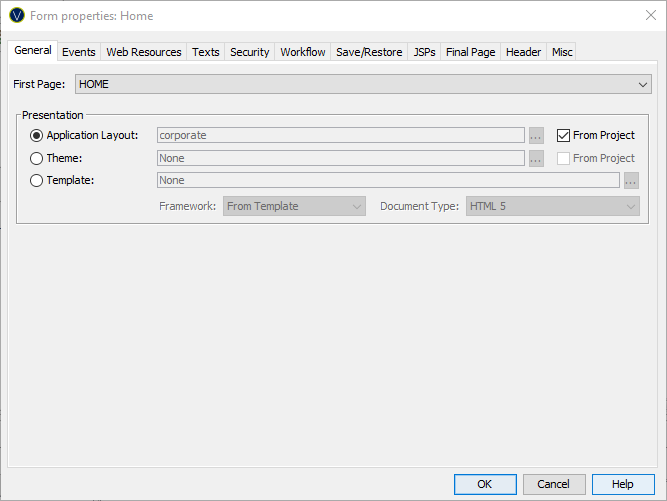The width and height of the screenshot is (667, 501).
Task: Switch to the Events tab
Action: (x=79, y=52)
